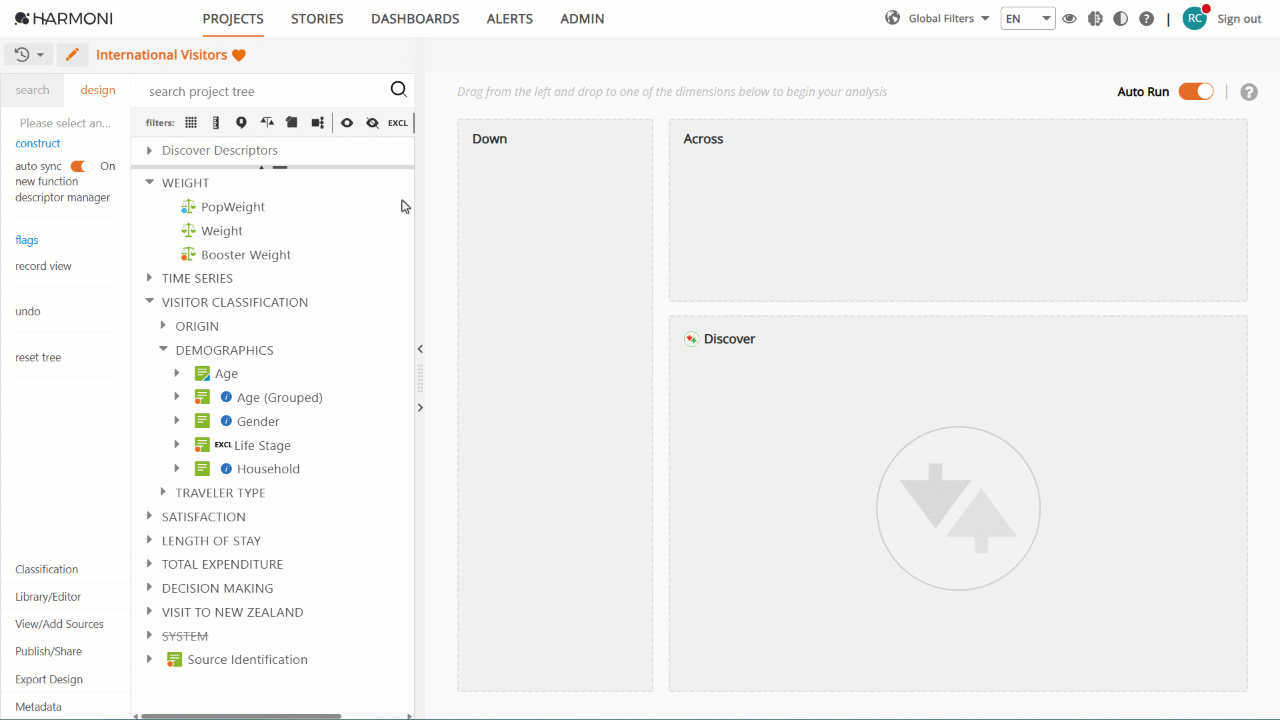Image resolution: width=1280 pixels, height=720 pixels.
Task: Collapse the VISITOR CLASSIFICATION group
Action: click(150, 302)
